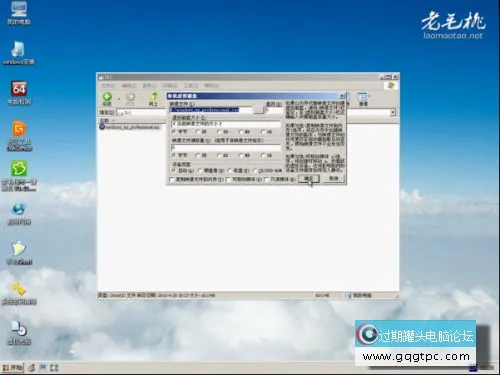Open the Views button dropdown arrow
This screenshot has width=500, height=375.
point(370,97)
